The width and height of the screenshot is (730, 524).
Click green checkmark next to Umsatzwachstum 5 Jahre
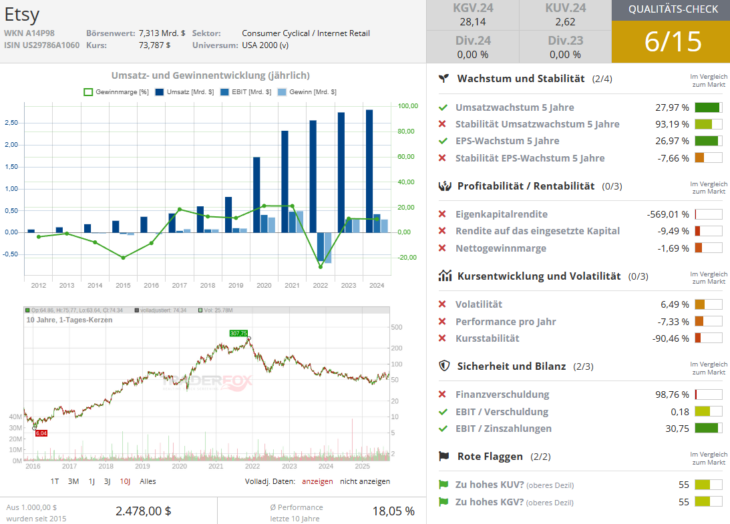click(x=443, y=107)
